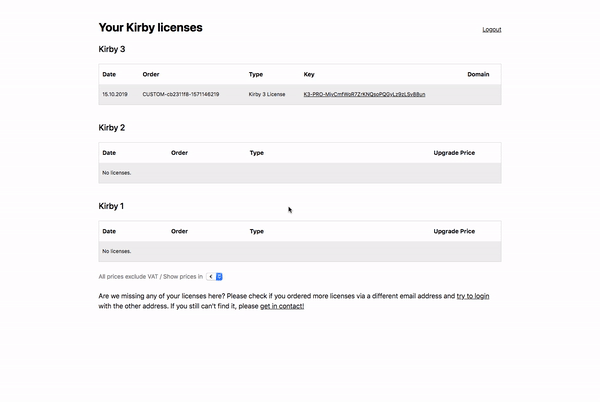Open the currency dropdown for prices
600x402 pixels.
214,277
